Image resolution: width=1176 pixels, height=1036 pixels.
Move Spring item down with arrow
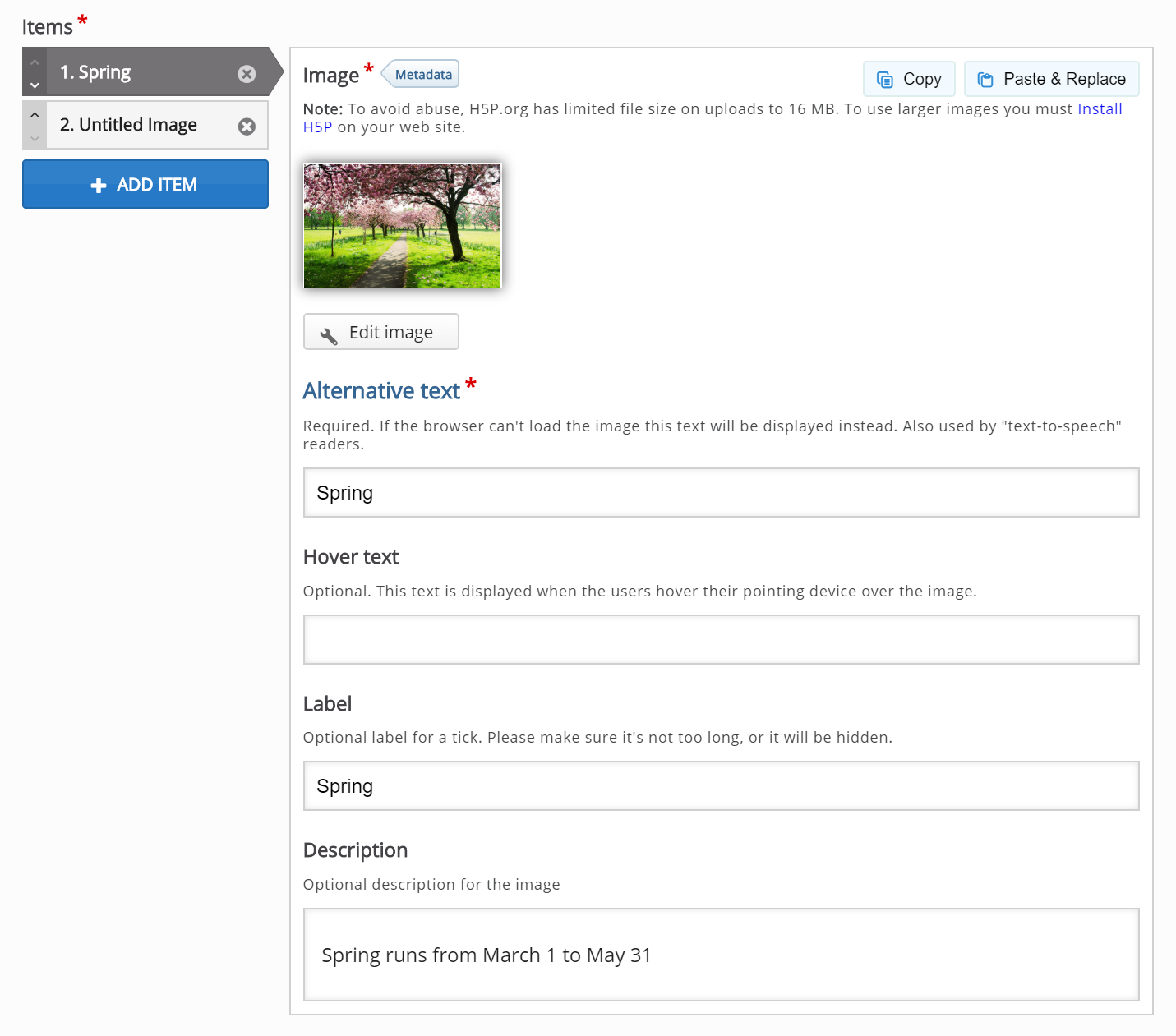point(35,85)
